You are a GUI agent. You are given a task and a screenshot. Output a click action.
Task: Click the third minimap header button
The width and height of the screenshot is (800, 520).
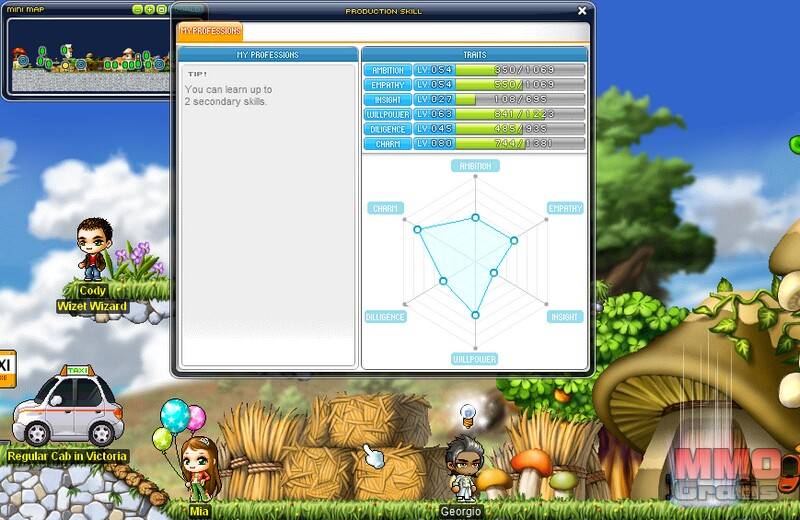(162, 9)
